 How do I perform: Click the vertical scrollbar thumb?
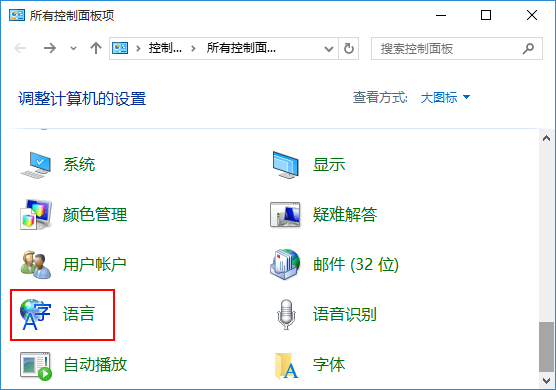click(x=546, y=347)
